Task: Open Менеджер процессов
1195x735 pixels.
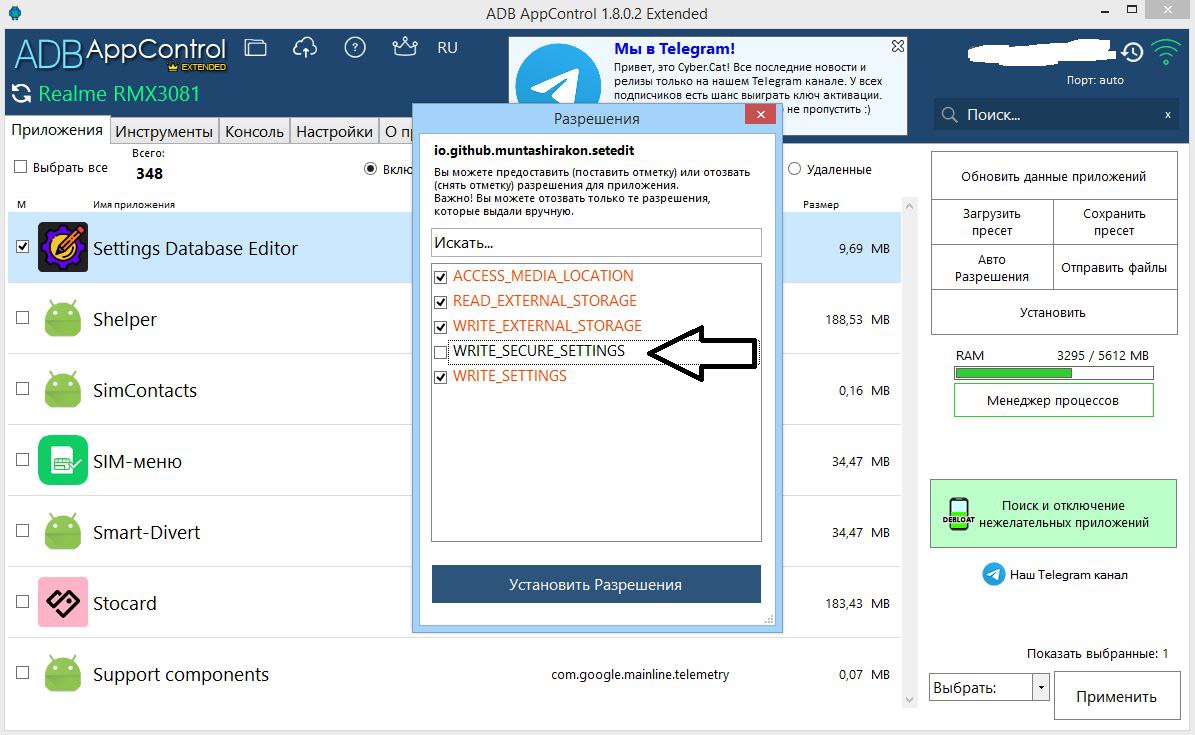Action: [x=1053, y=400]
